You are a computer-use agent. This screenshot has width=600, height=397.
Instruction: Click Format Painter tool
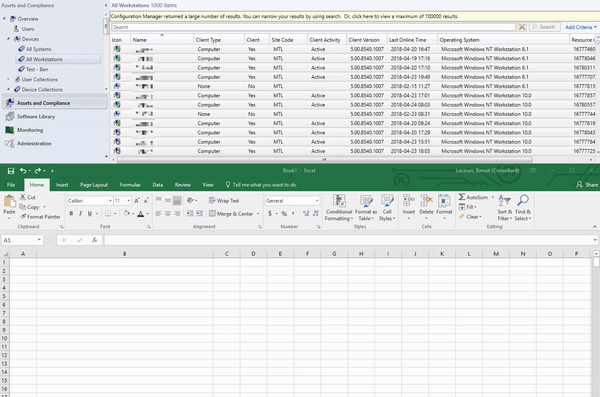point(40,217)
